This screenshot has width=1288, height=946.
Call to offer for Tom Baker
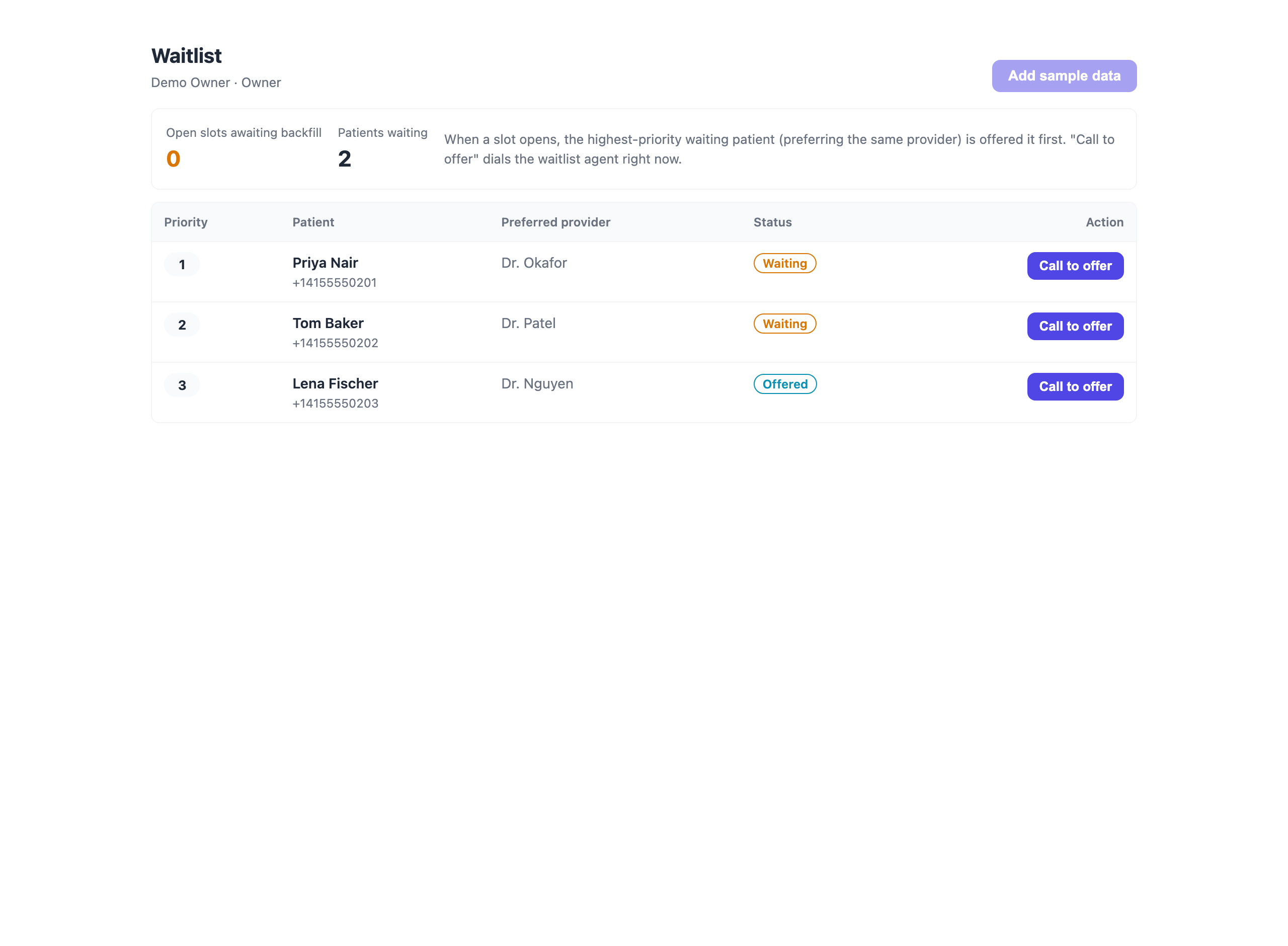point(1075,326)
